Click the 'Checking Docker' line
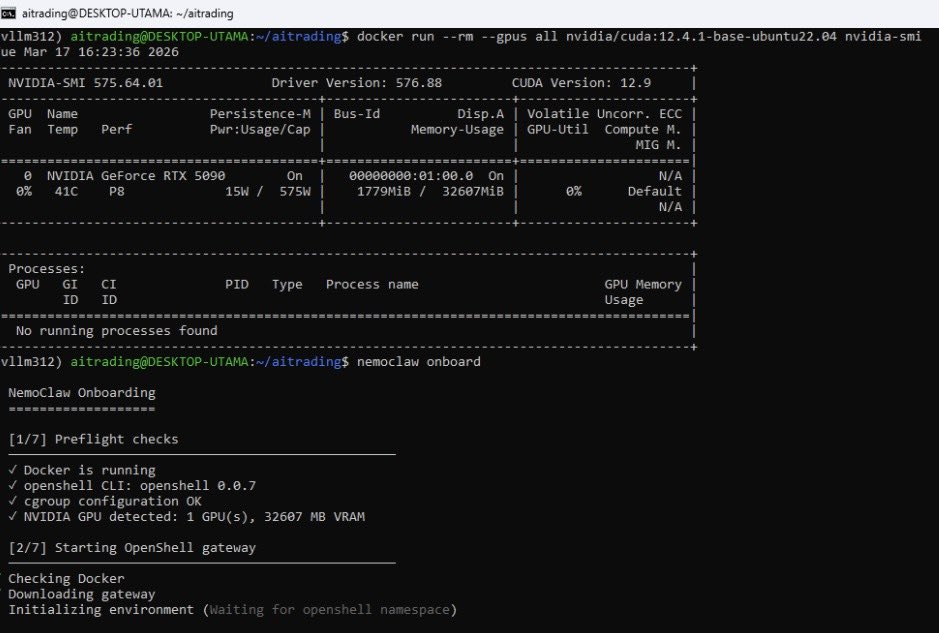This screenshot has height=633, width=939. click(66, 579)
